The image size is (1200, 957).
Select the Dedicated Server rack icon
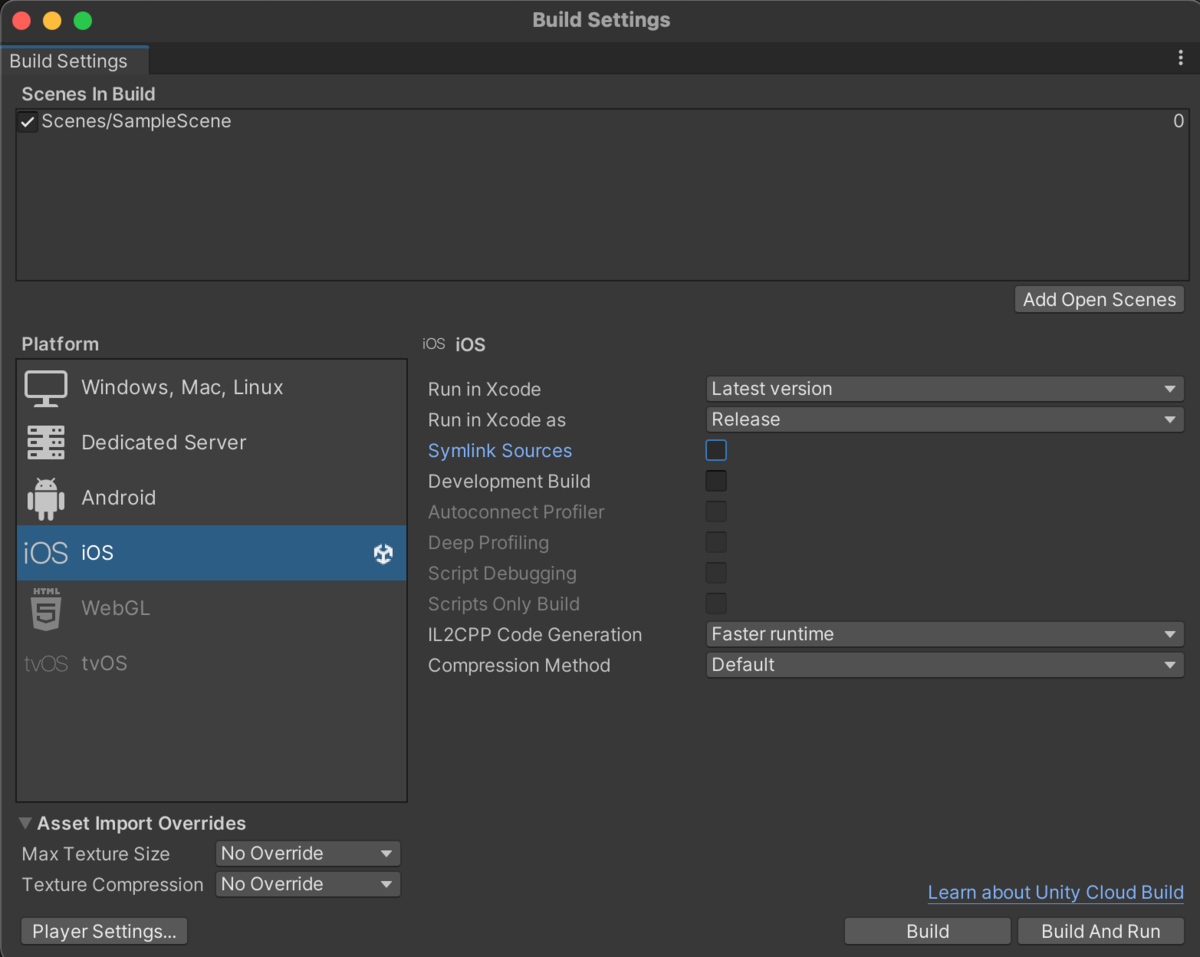pos(46,443)
